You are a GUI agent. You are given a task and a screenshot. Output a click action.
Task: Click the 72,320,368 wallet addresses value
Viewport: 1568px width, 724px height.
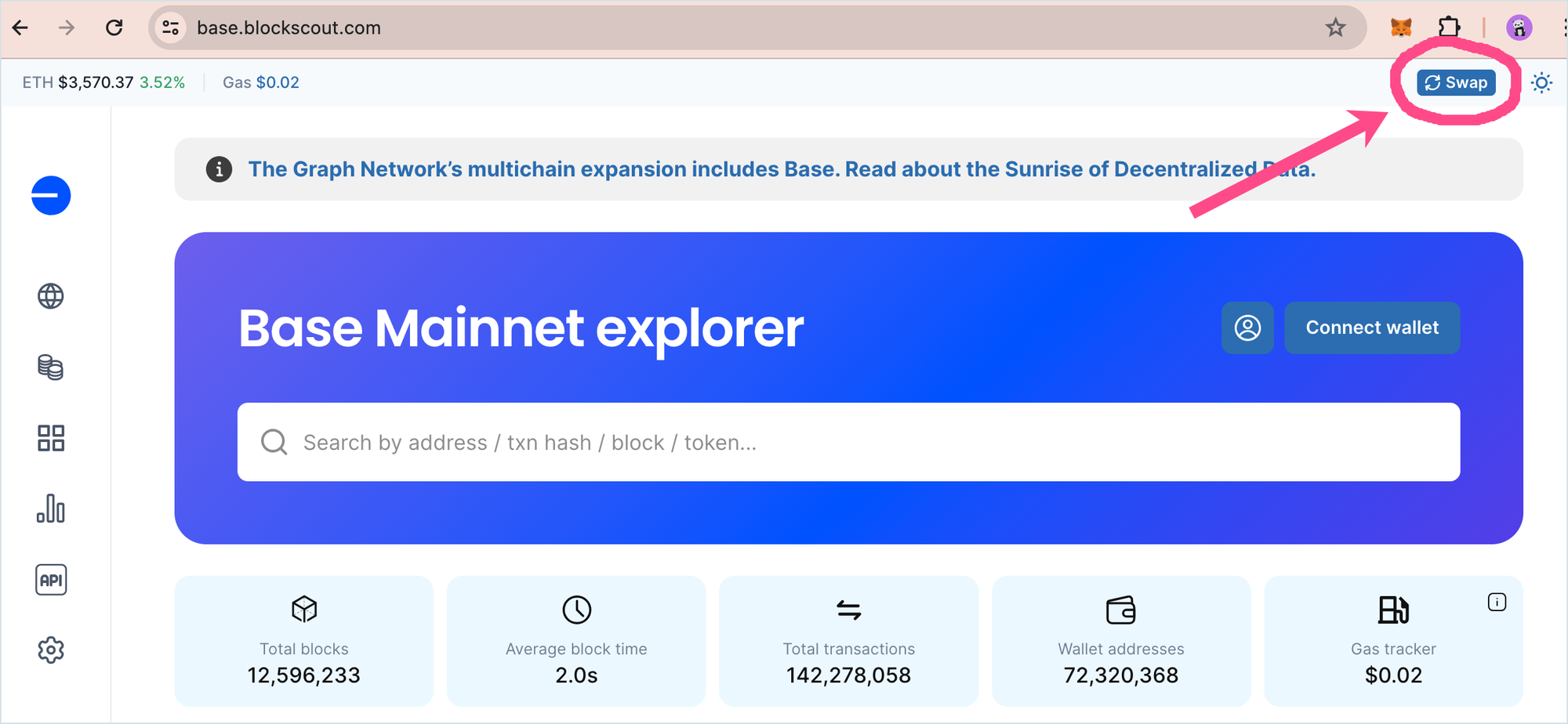pos(1121,675)
